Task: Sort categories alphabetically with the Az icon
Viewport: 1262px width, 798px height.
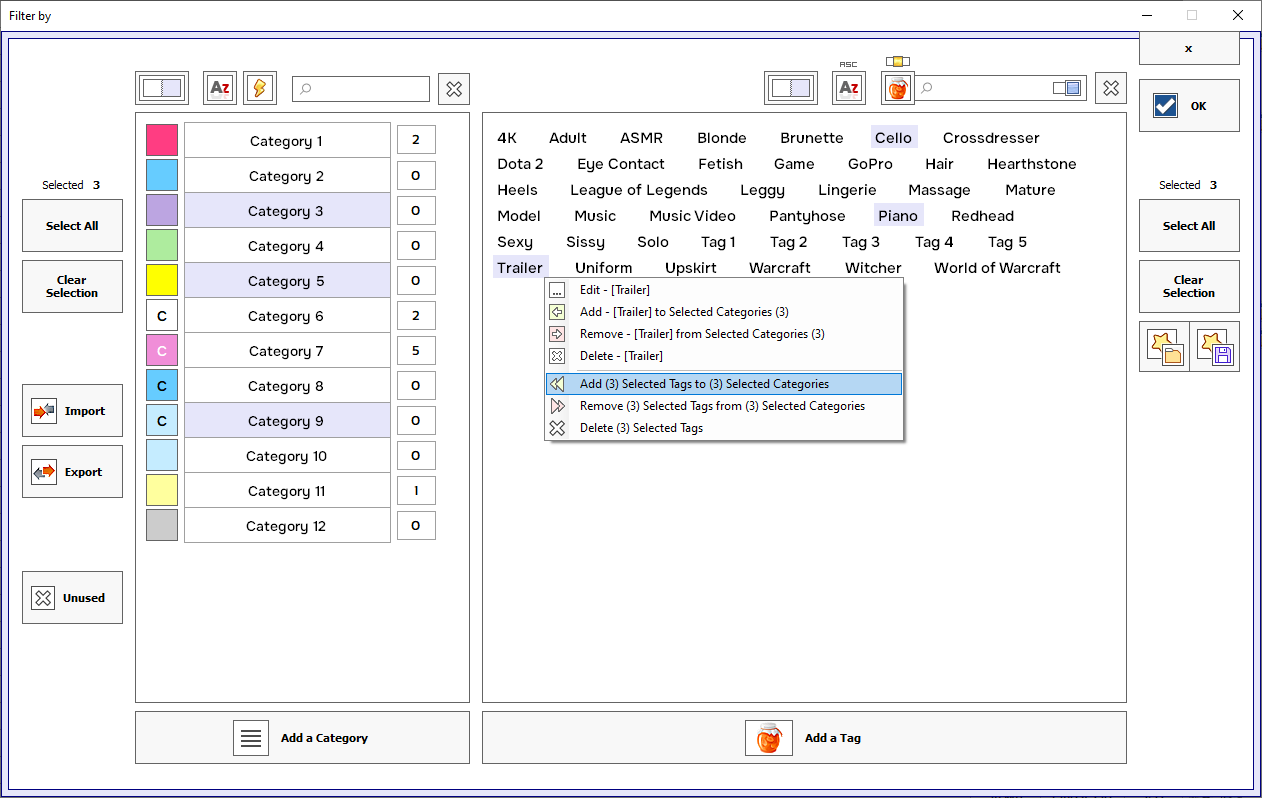Action: [x=220, y=88]
